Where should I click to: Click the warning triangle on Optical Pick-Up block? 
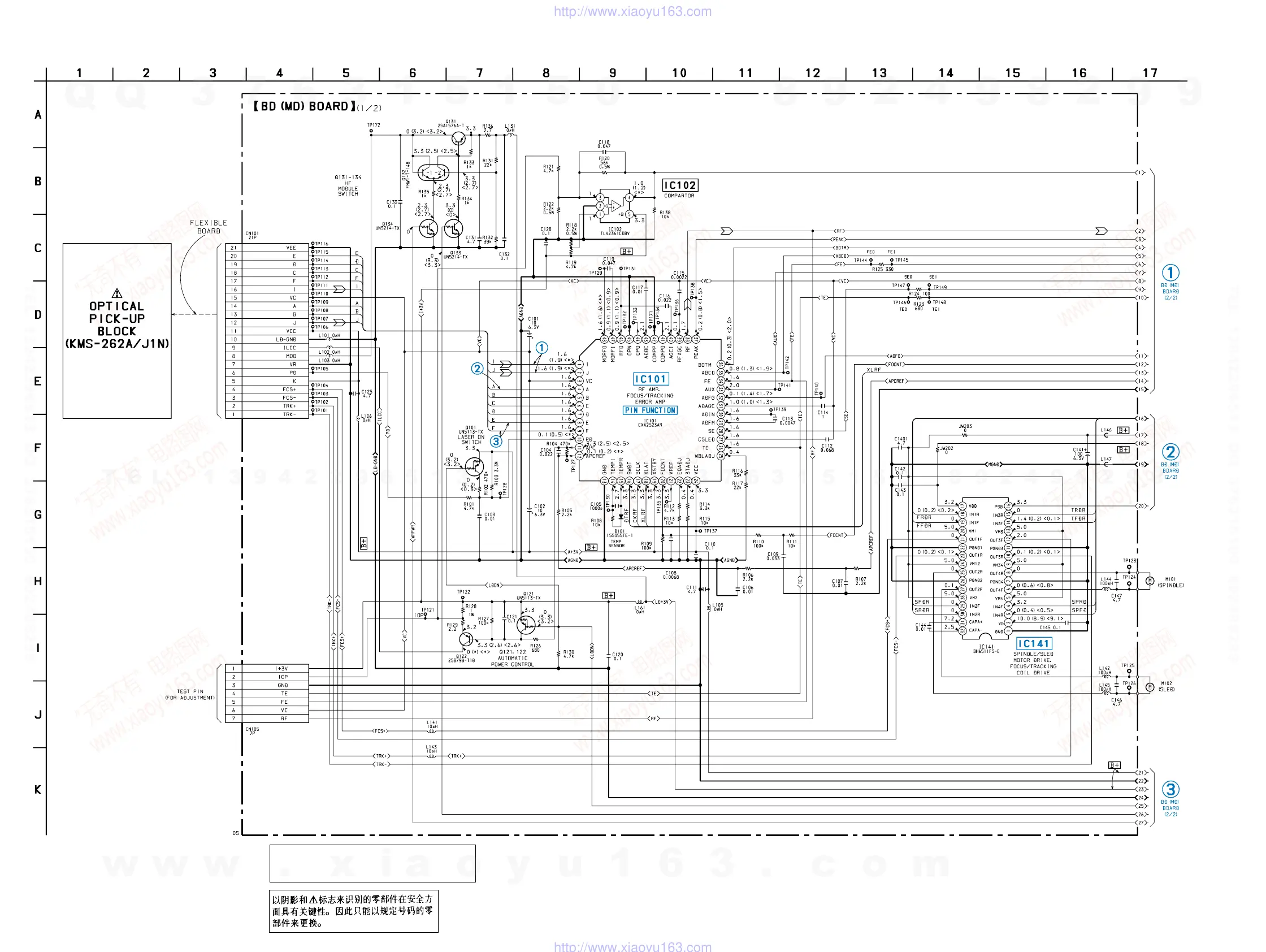pos(117,293)
